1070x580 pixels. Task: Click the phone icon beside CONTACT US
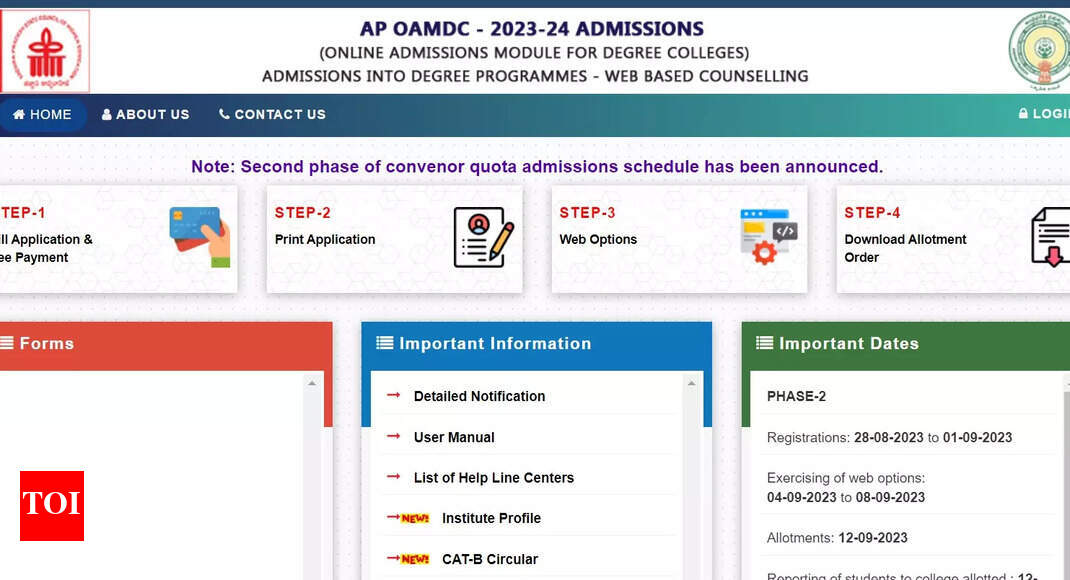click(224, 114)
